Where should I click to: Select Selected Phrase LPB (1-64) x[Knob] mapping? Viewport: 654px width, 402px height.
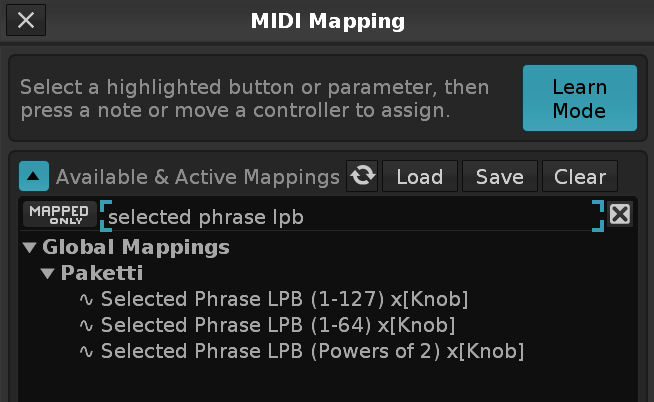coord(278,325)
